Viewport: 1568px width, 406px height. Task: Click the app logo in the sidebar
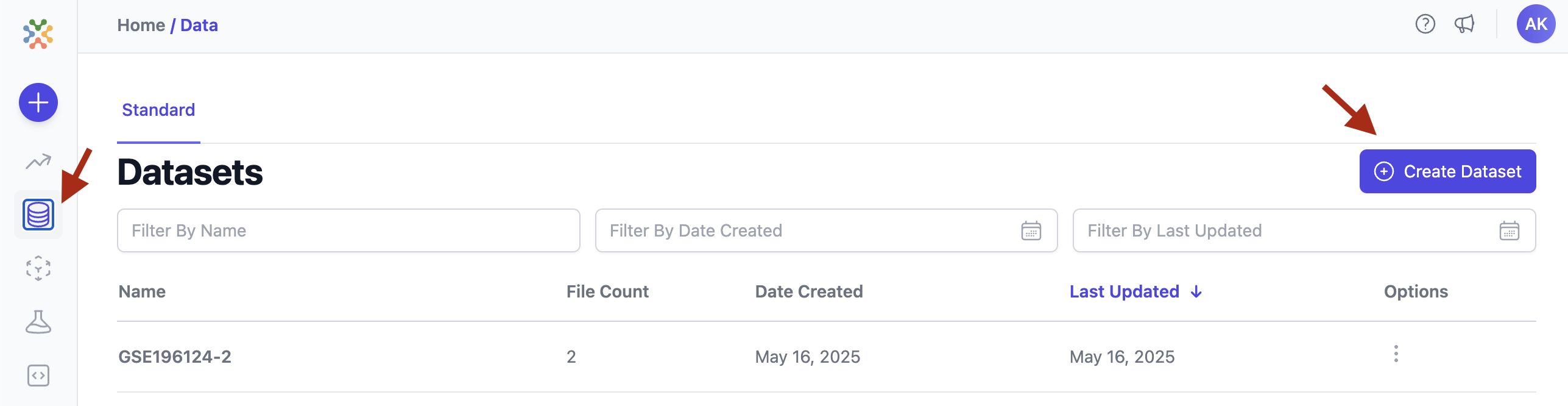[x=38, y=34]
